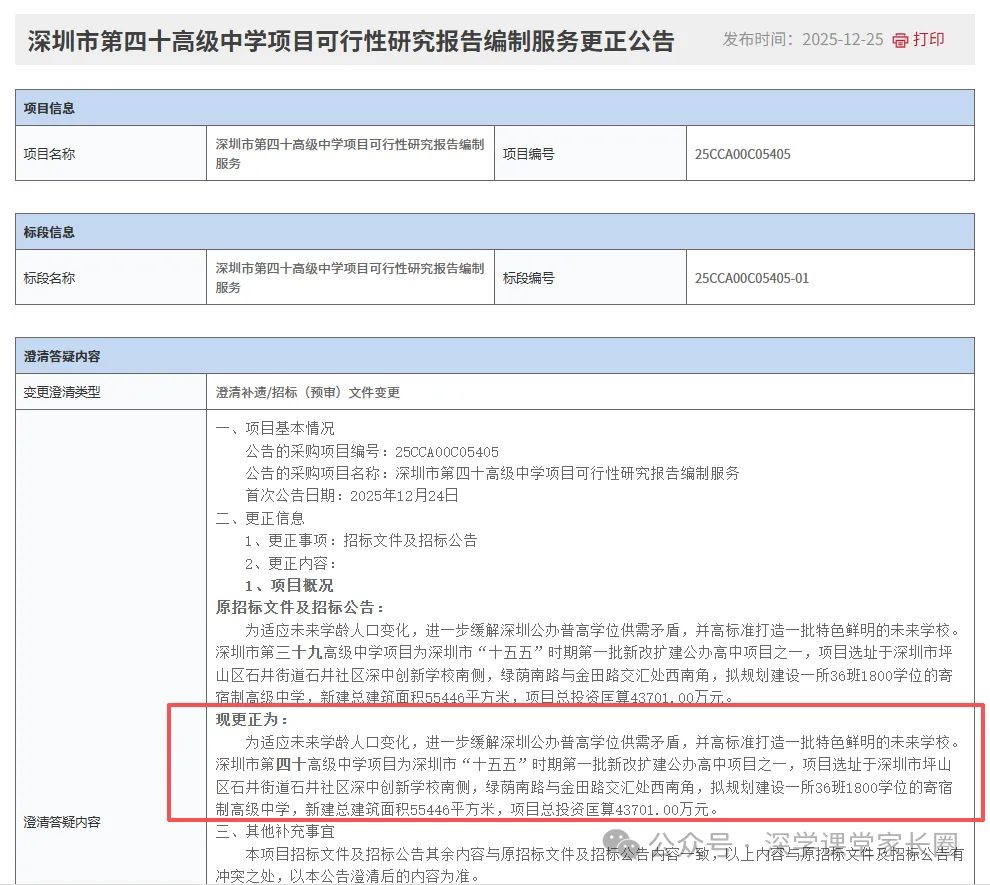Click the 一、项目基本情况 heading
990x885 pixels.
275,429
